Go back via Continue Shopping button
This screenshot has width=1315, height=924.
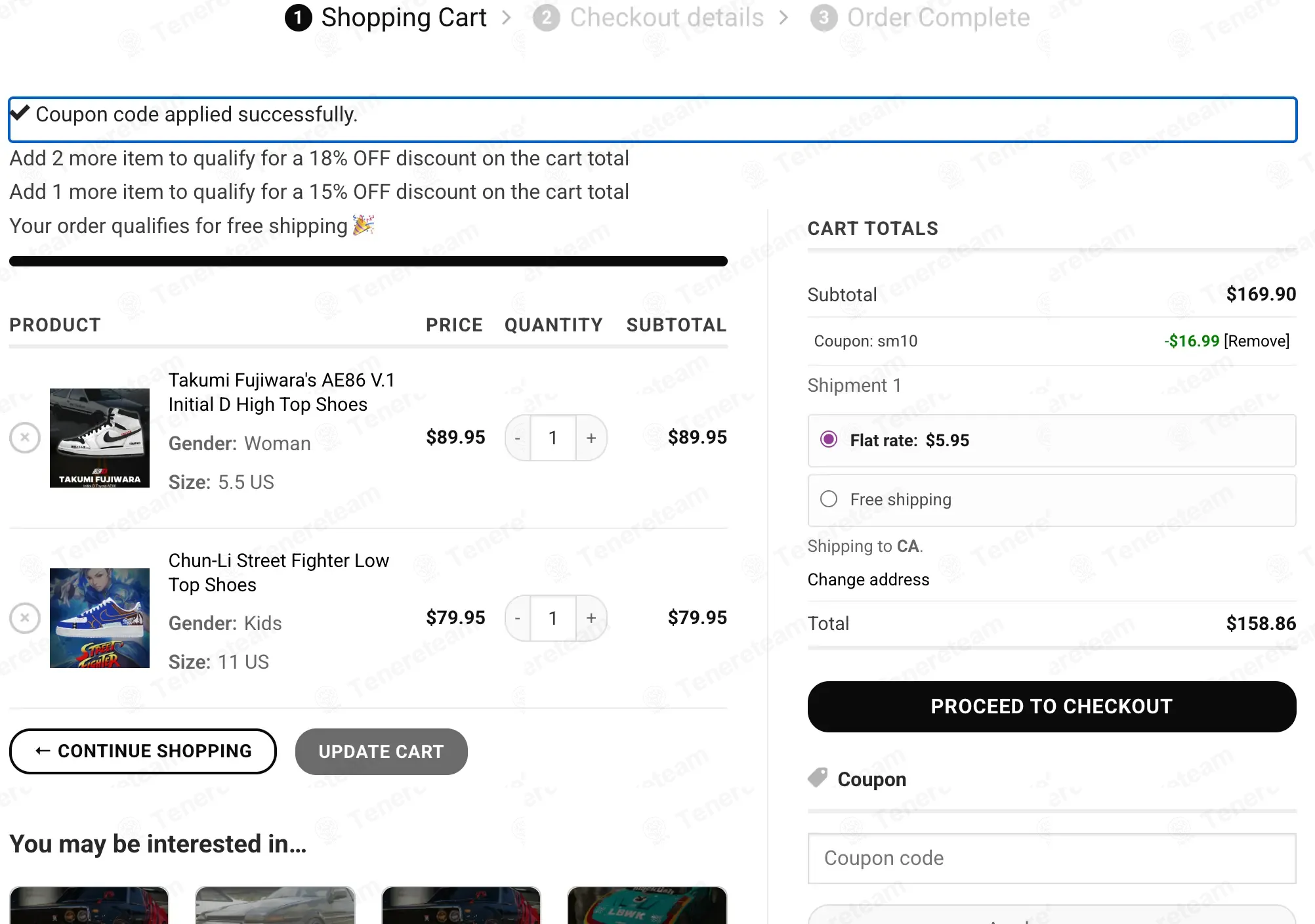pos(143,751)
